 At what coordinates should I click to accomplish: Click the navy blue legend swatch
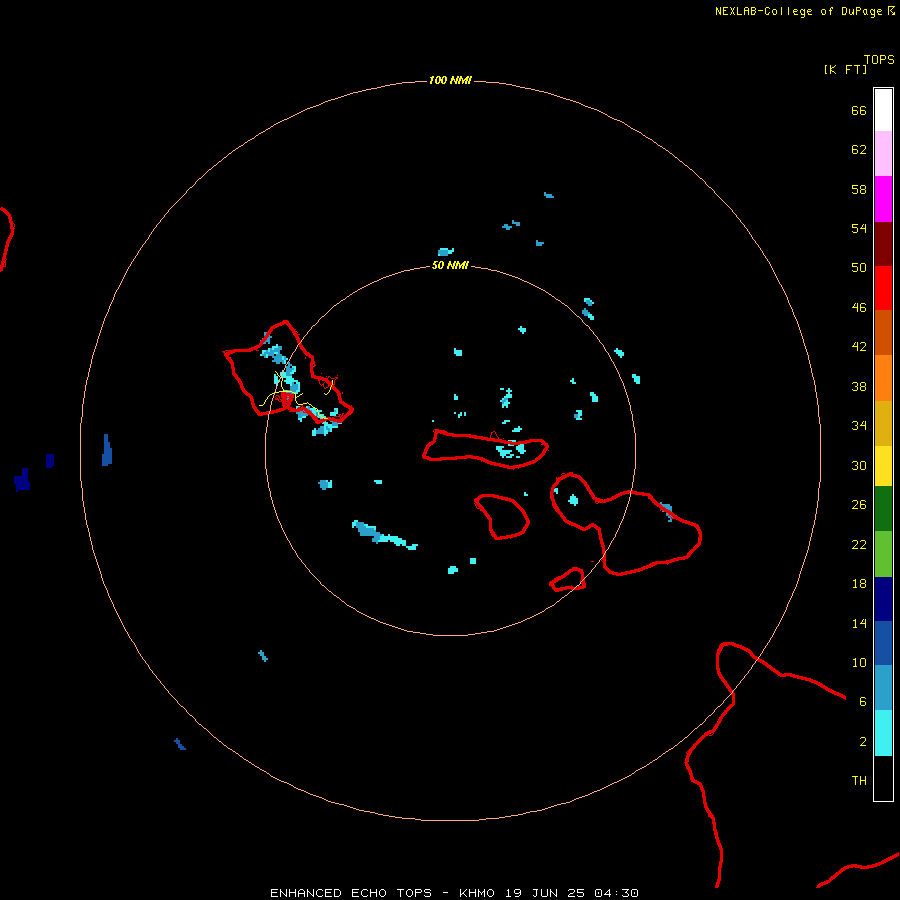click(x=883, y=599)
